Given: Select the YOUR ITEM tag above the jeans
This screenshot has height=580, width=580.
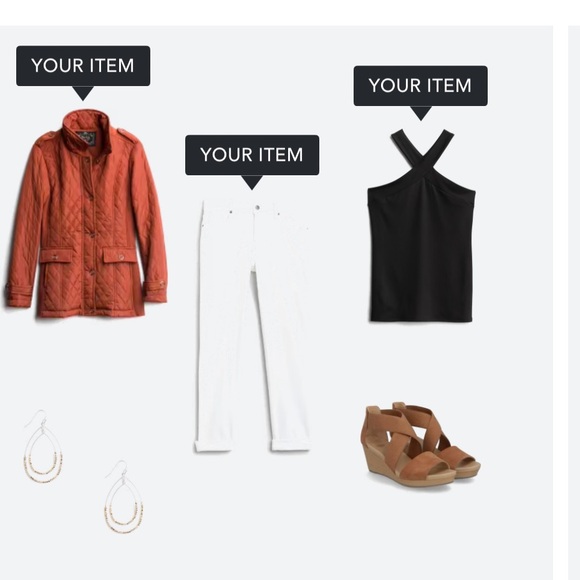Looking at the screenshot, I should point(252,155).
